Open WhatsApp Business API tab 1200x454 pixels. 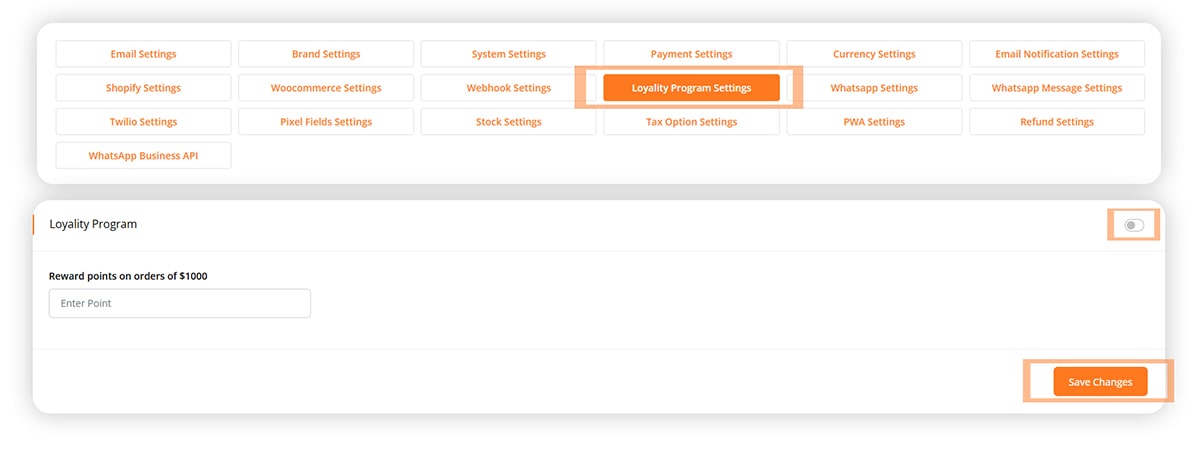143,156
